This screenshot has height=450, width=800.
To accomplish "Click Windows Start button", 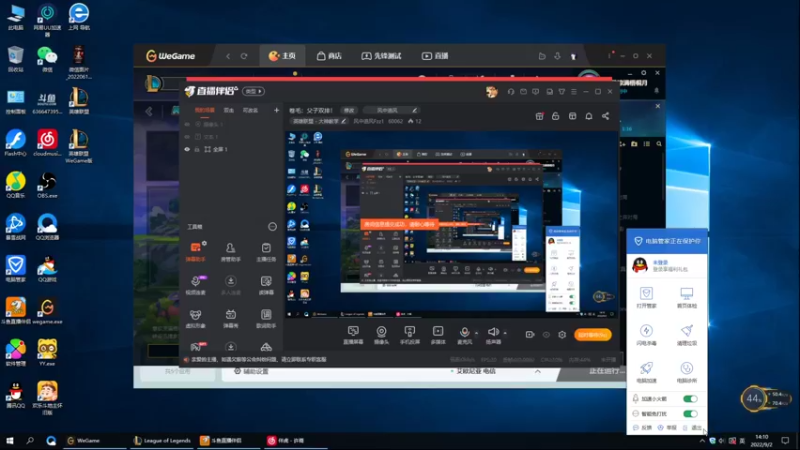I will click(9, 440).
